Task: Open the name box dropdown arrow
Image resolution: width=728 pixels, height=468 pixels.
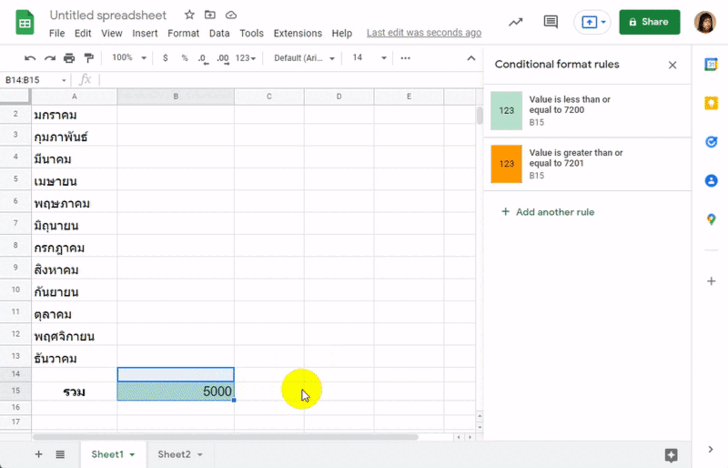Action: click(64, 80)
